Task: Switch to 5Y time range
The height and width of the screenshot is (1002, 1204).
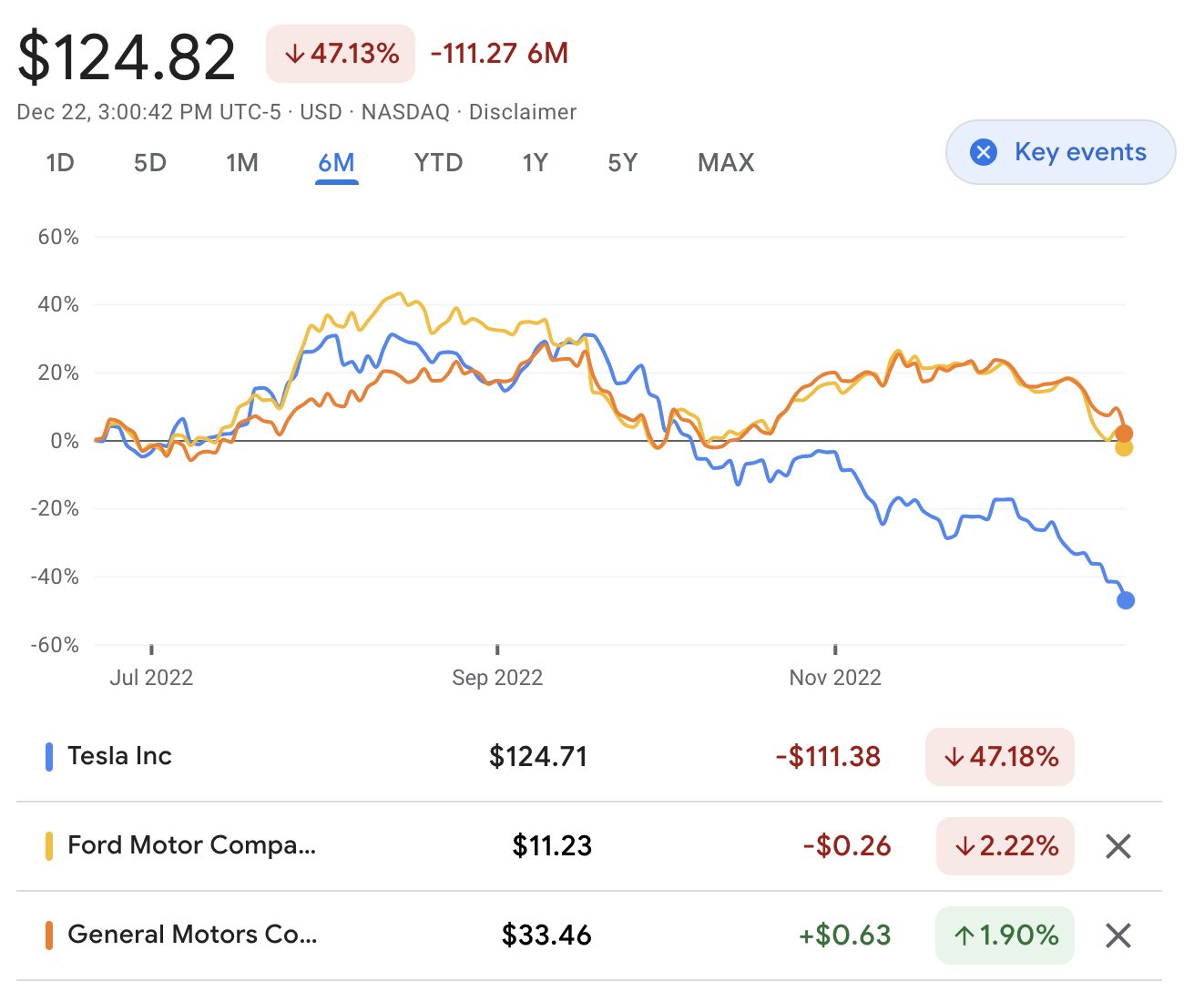Action: [x=623, y=163]
